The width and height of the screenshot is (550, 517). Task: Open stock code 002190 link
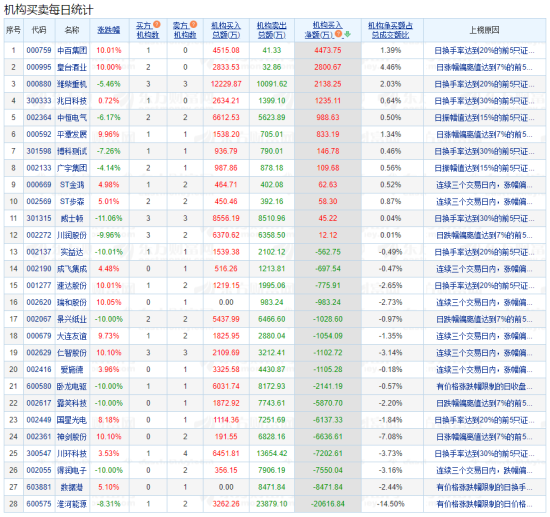pos(39,269)
